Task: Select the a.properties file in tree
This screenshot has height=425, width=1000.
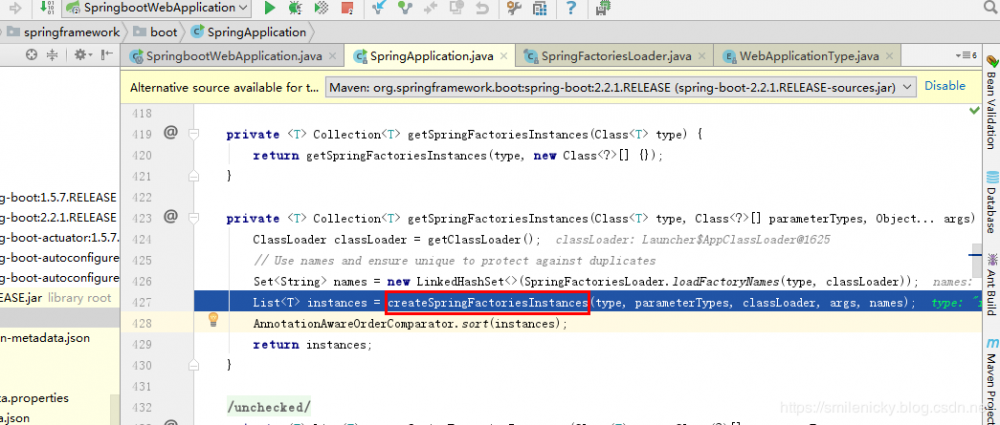Action: [x=34, y=398]
